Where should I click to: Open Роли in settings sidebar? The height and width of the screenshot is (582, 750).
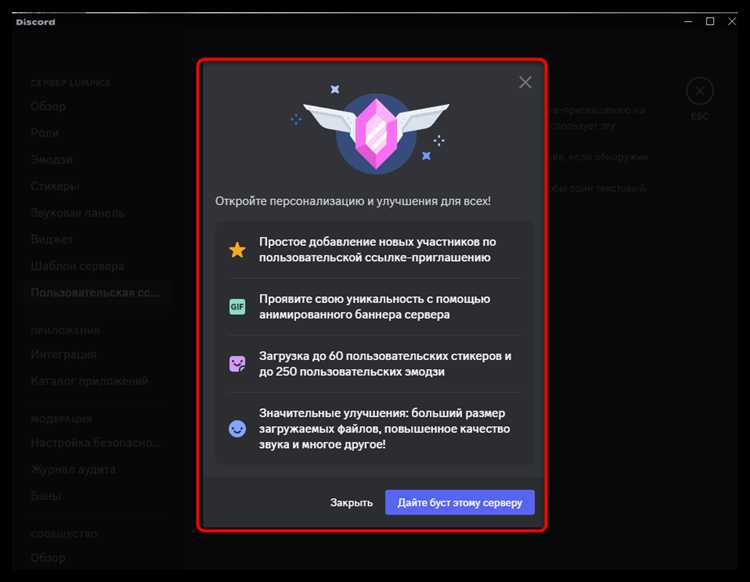tap(45, 132)
